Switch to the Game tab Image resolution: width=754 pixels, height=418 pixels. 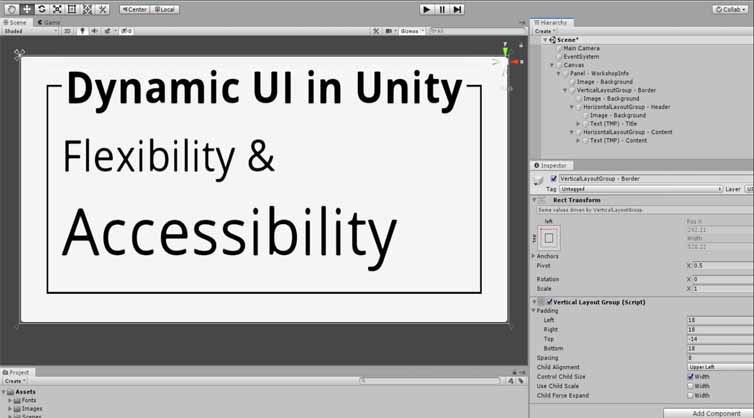[x=49, y=22]
